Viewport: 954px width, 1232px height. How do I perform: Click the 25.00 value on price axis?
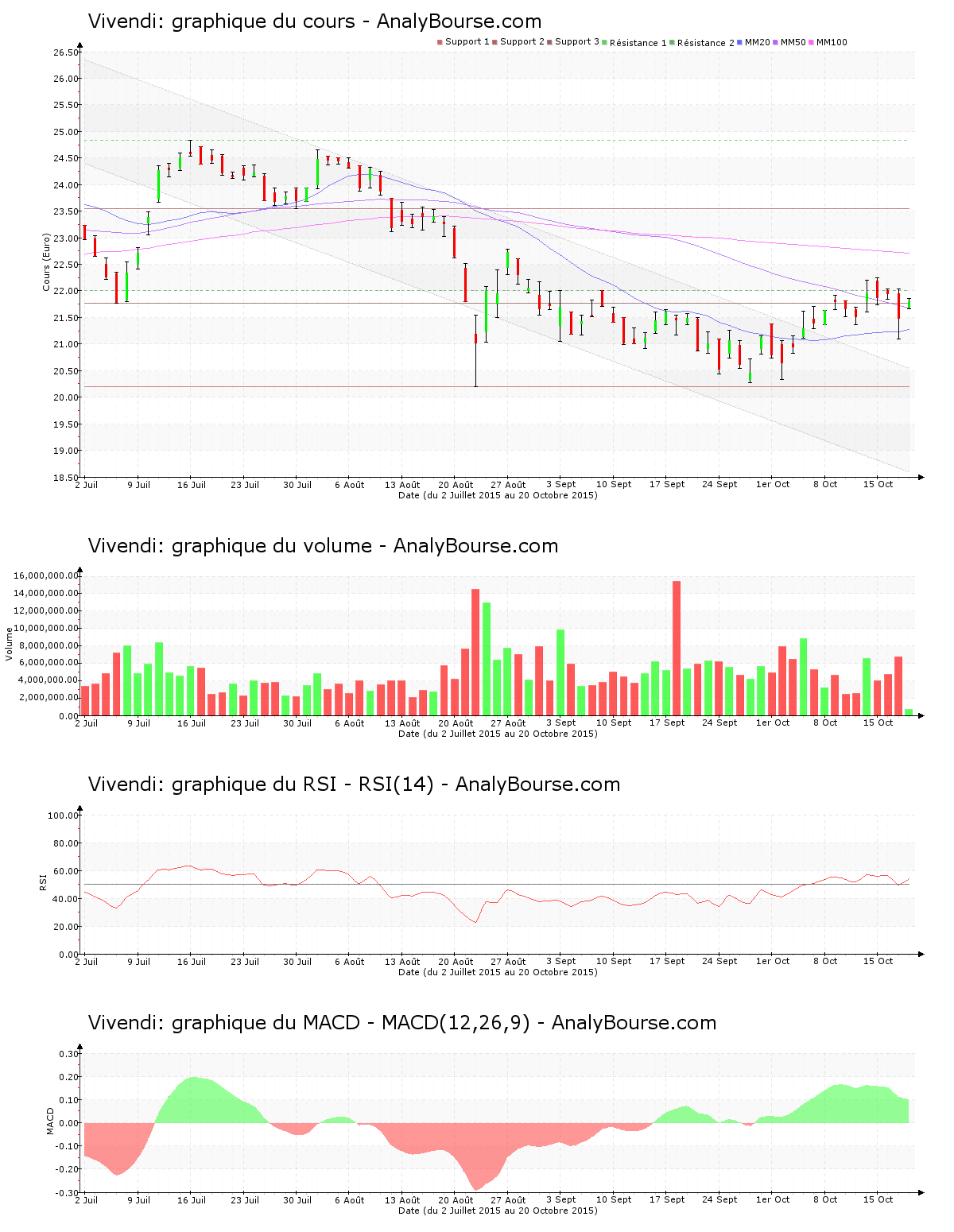click(x=66, y=132)
